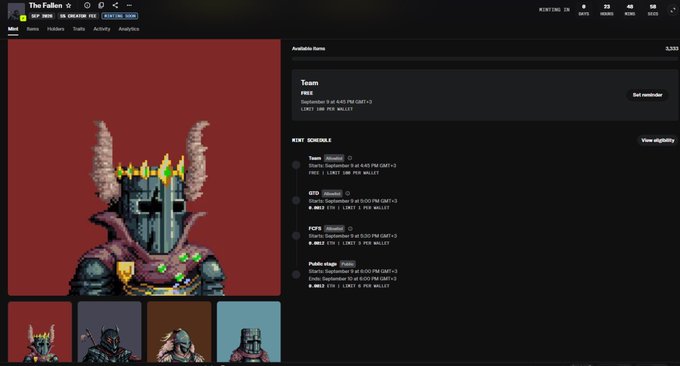The height and width of the screenshot is (366, 680).
Task: Open the Holders tab
Action: click(x=56, y=29)
